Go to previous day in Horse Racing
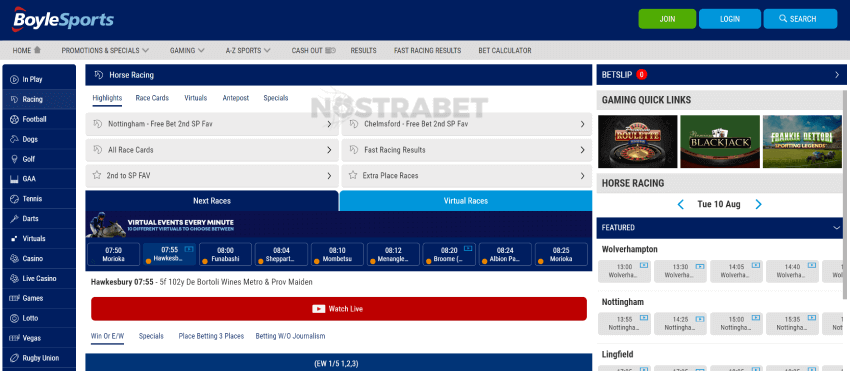The width and height of the screenshot is (850, 371). 681,204
